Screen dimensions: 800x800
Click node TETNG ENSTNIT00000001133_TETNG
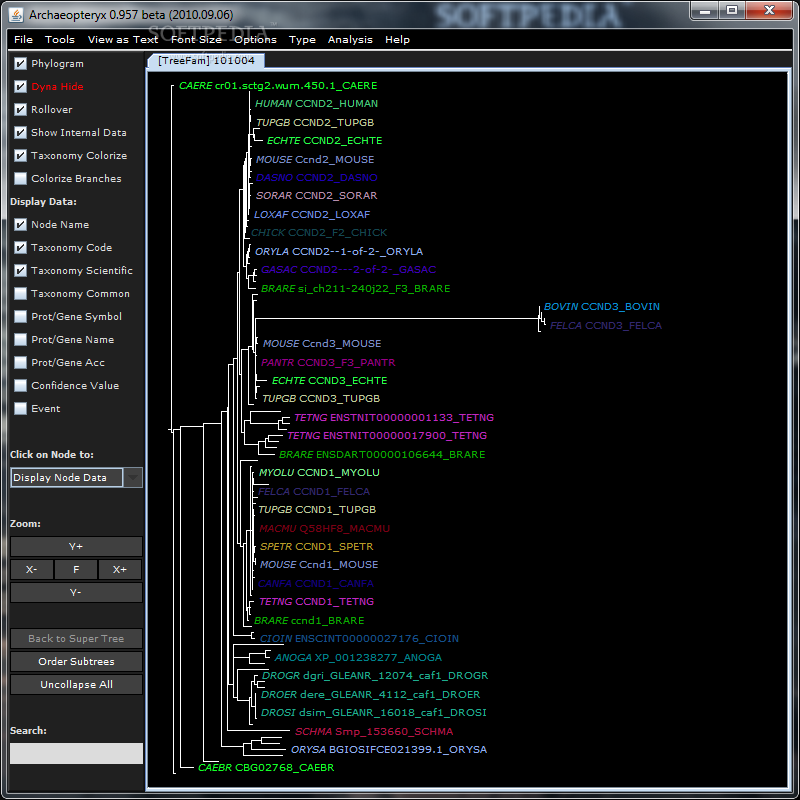click(x=394, y=417)
